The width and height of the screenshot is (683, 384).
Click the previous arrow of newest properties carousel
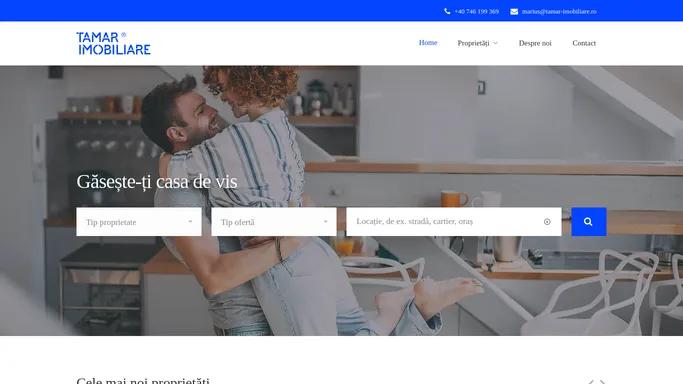click(591, 381)
